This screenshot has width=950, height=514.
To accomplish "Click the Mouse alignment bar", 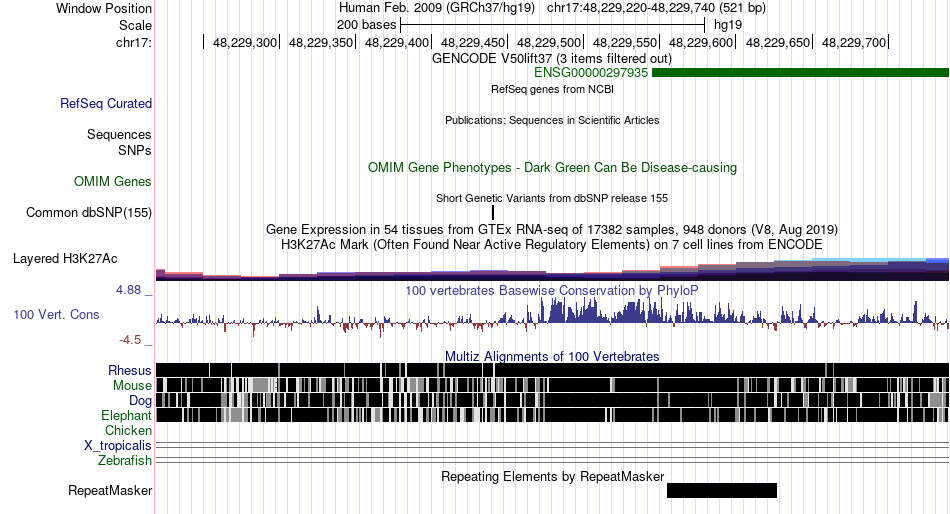I will pyautogui.click(x=553, y=386).
